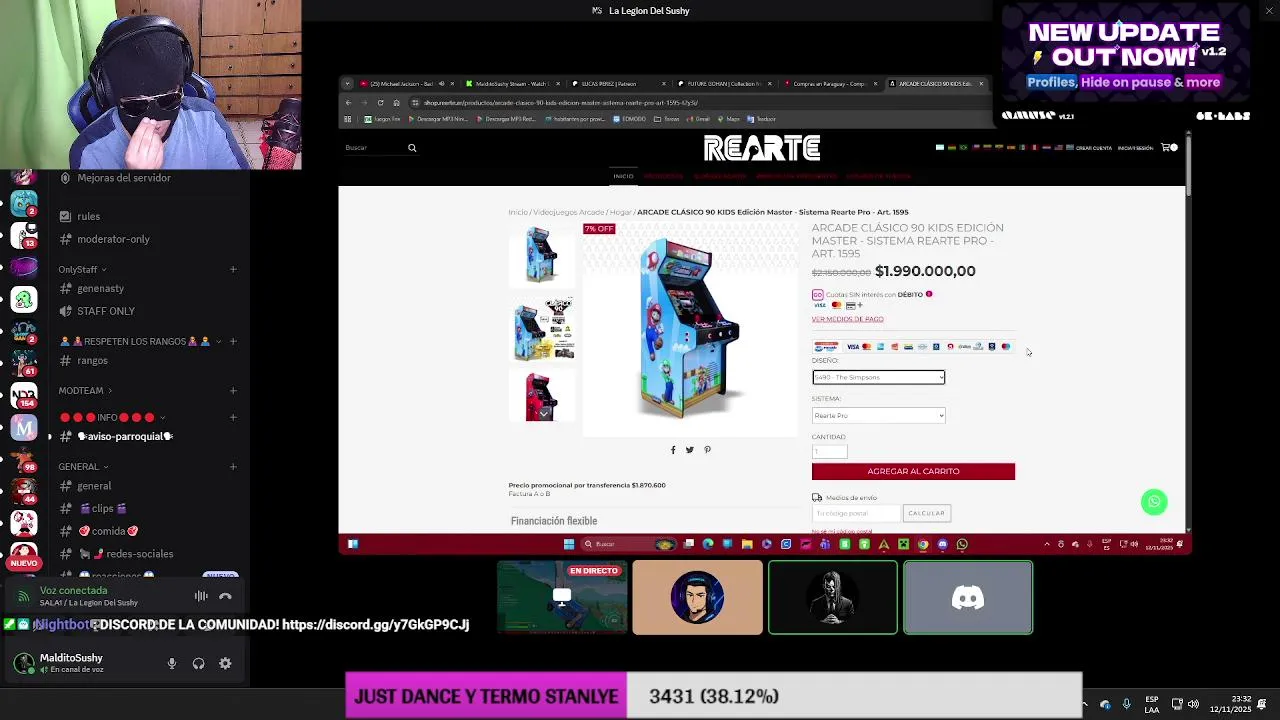Screen dimensions: 1280x720
Task: Share product on Twitter
Action: click(689, 450)
